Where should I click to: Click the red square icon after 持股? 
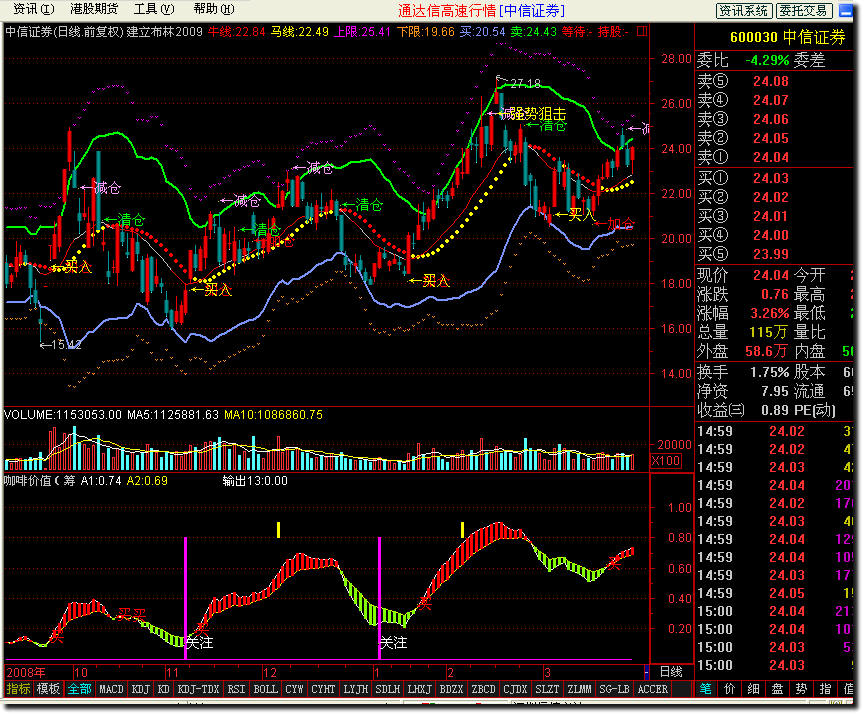click(x=642, y=31)
